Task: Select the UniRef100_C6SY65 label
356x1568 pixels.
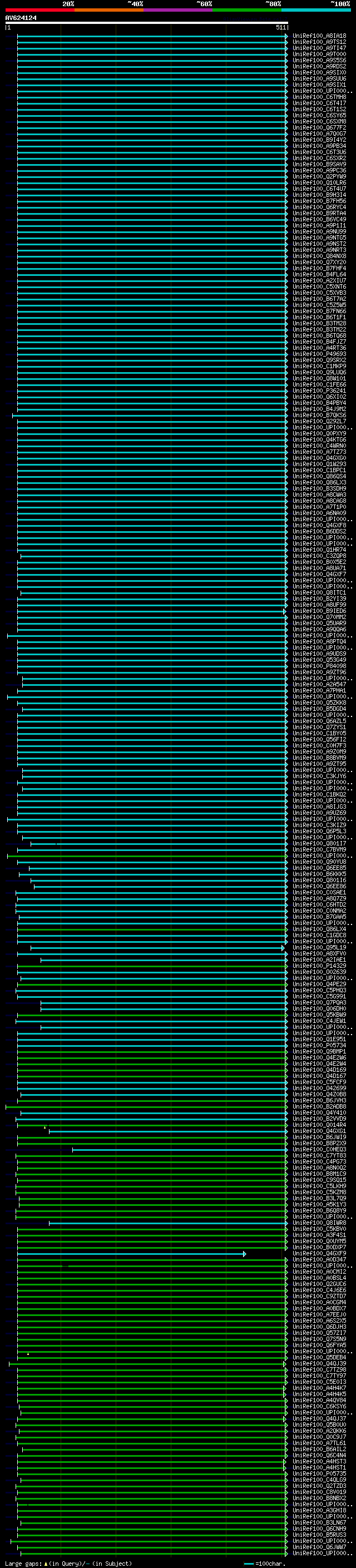Action: pos(319,115)
